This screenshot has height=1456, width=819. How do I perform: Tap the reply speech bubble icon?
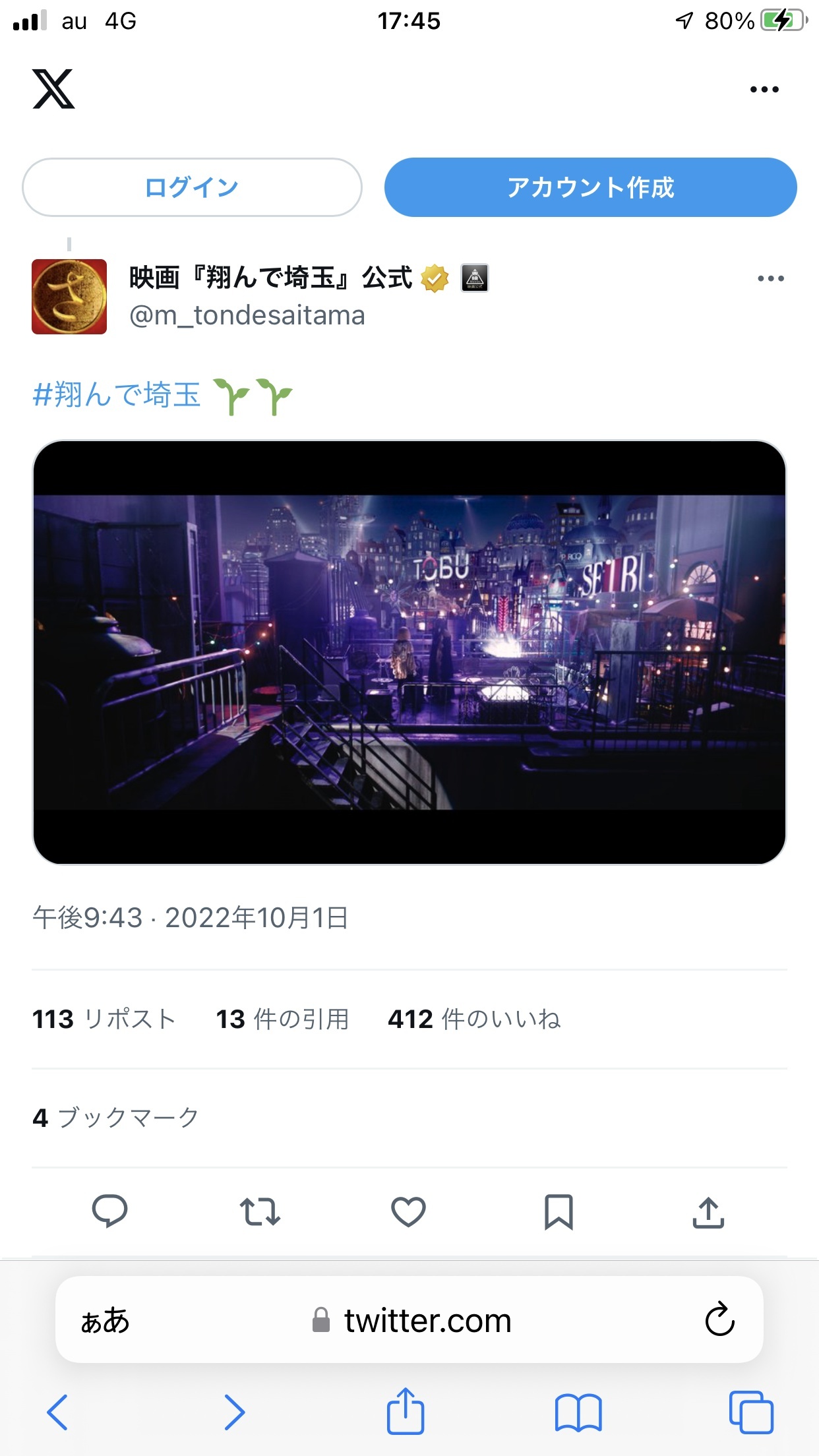point(109,1211)
